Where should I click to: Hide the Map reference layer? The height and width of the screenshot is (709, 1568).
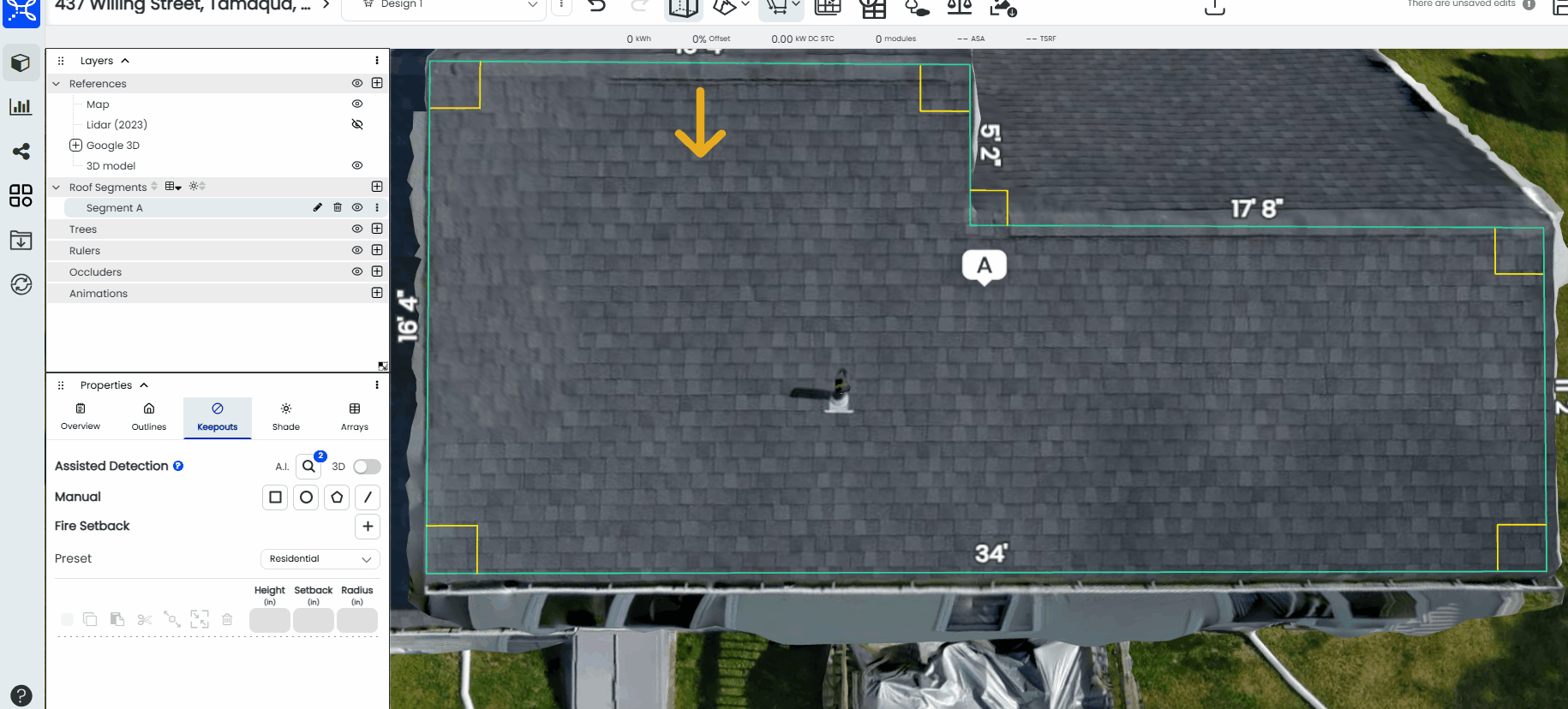357,104
